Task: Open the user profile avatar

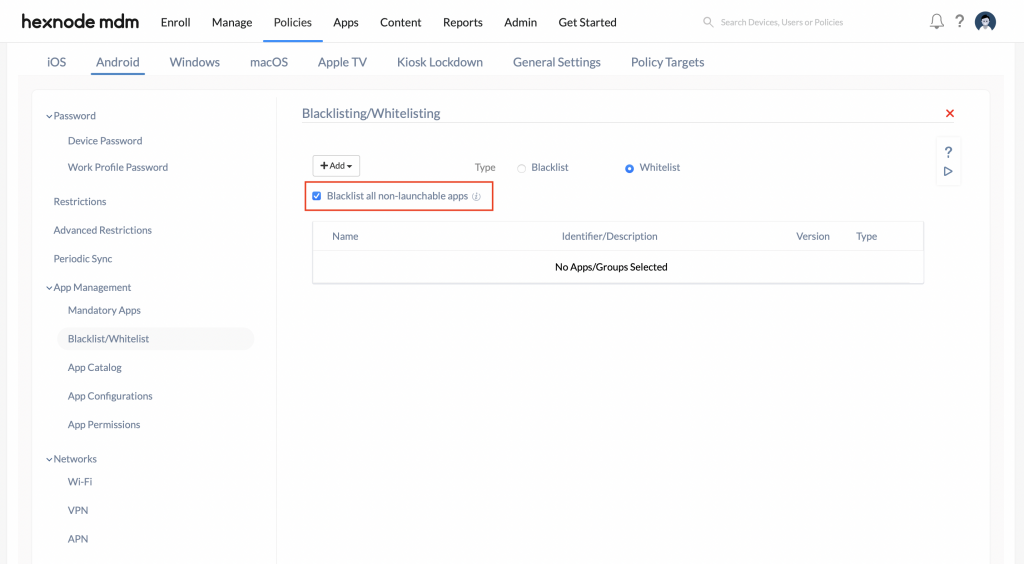Action: pos(985,22)
